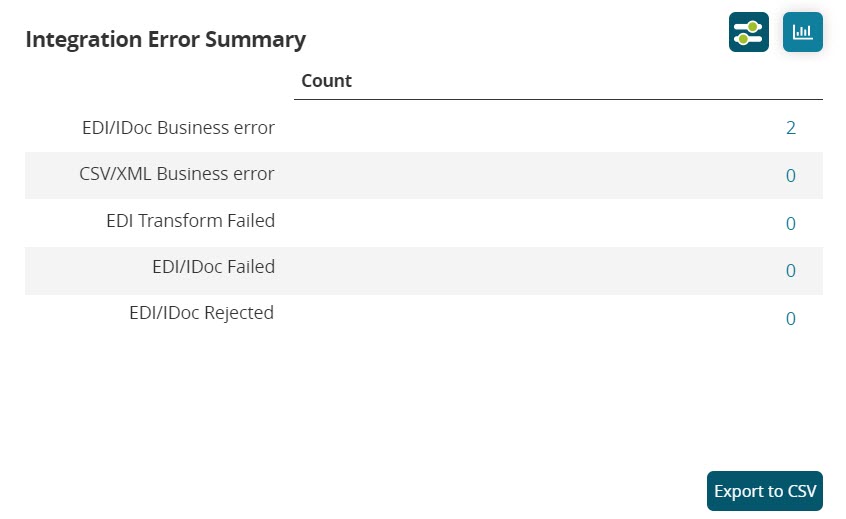
Task: Click the EDI/IDoc Failed count value
Action: pyautogui.click(x=790, y=271)
